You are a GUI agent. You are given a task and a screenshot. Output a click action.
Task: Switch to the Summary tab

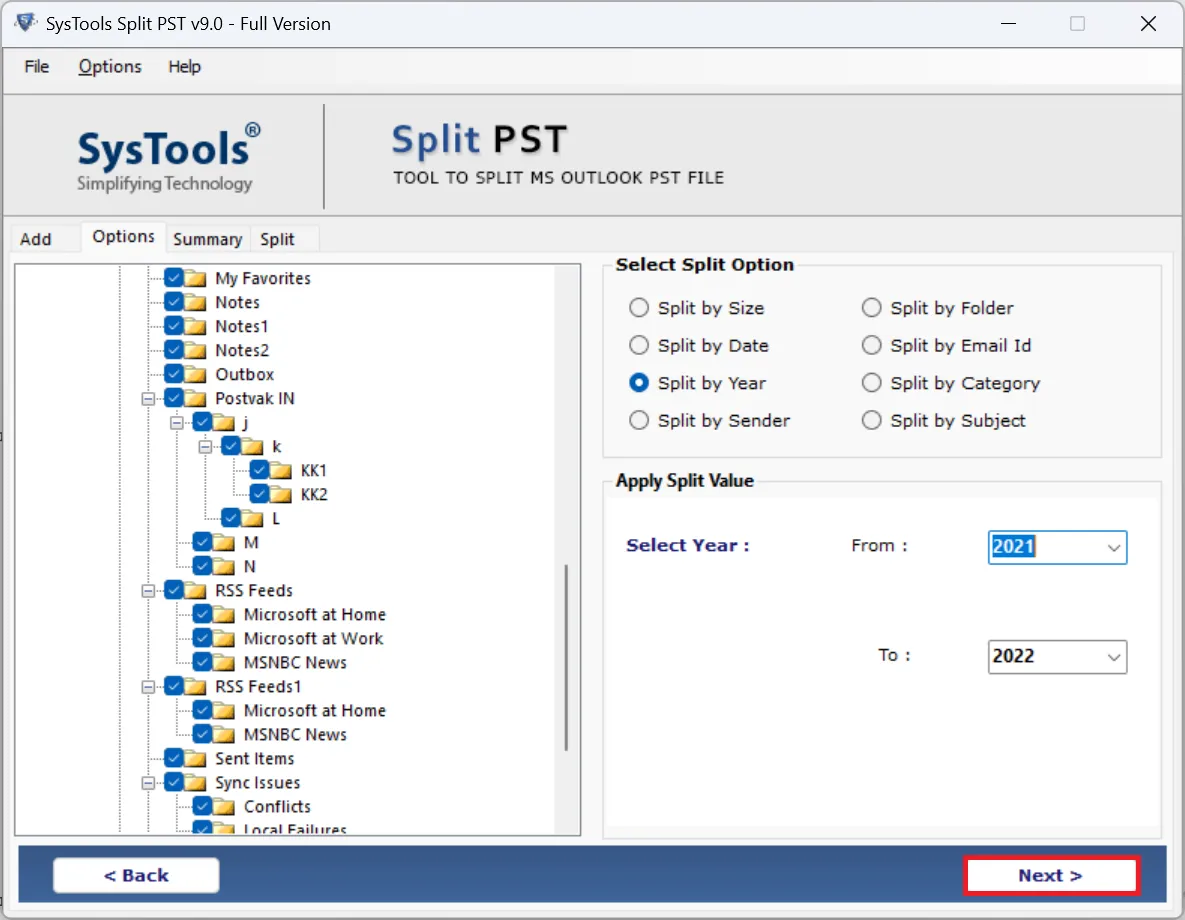coord(207,239)
